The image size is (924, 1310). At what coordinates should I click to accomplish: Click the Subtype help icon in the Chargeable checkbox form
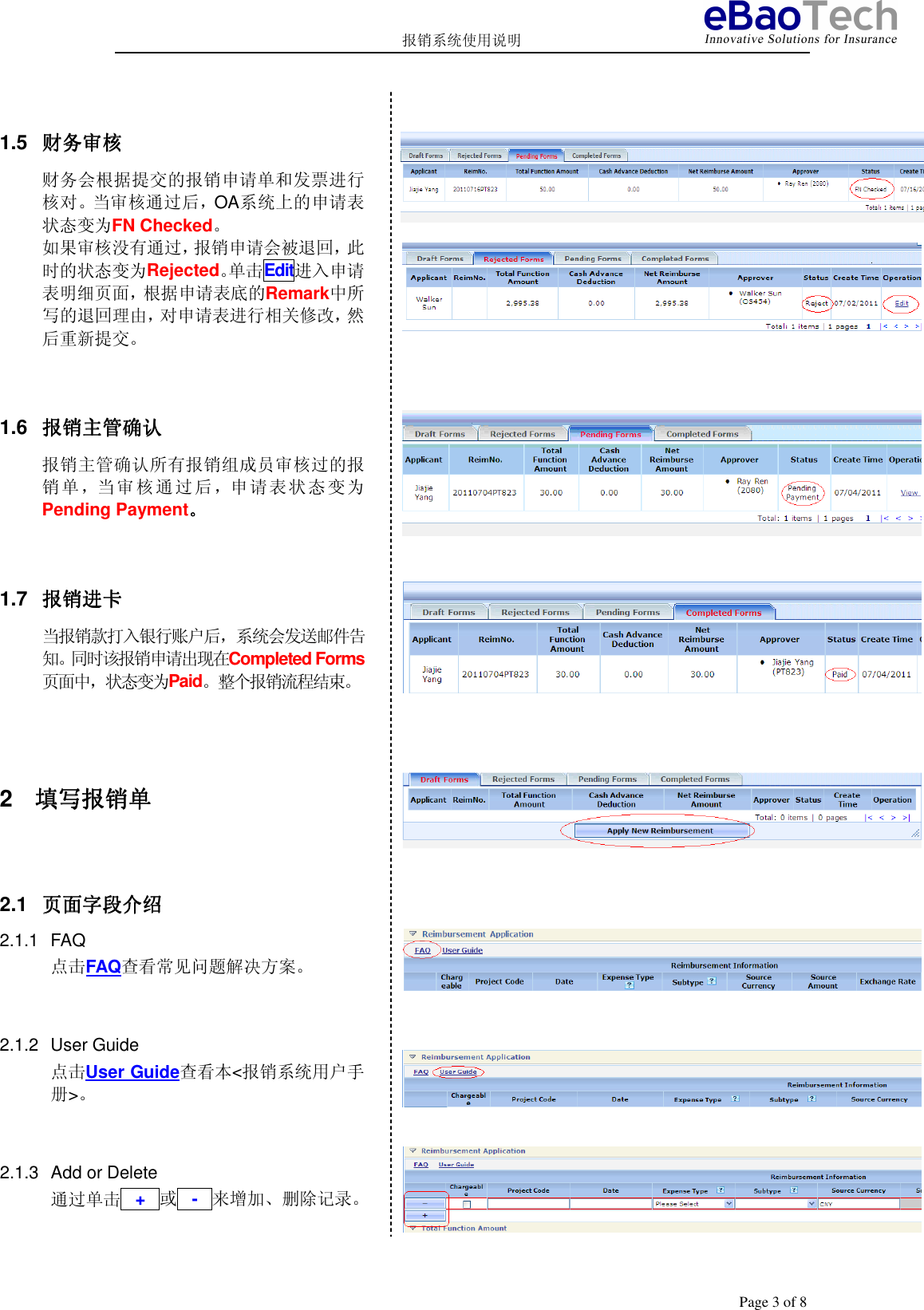click(x=794, y=1190)
